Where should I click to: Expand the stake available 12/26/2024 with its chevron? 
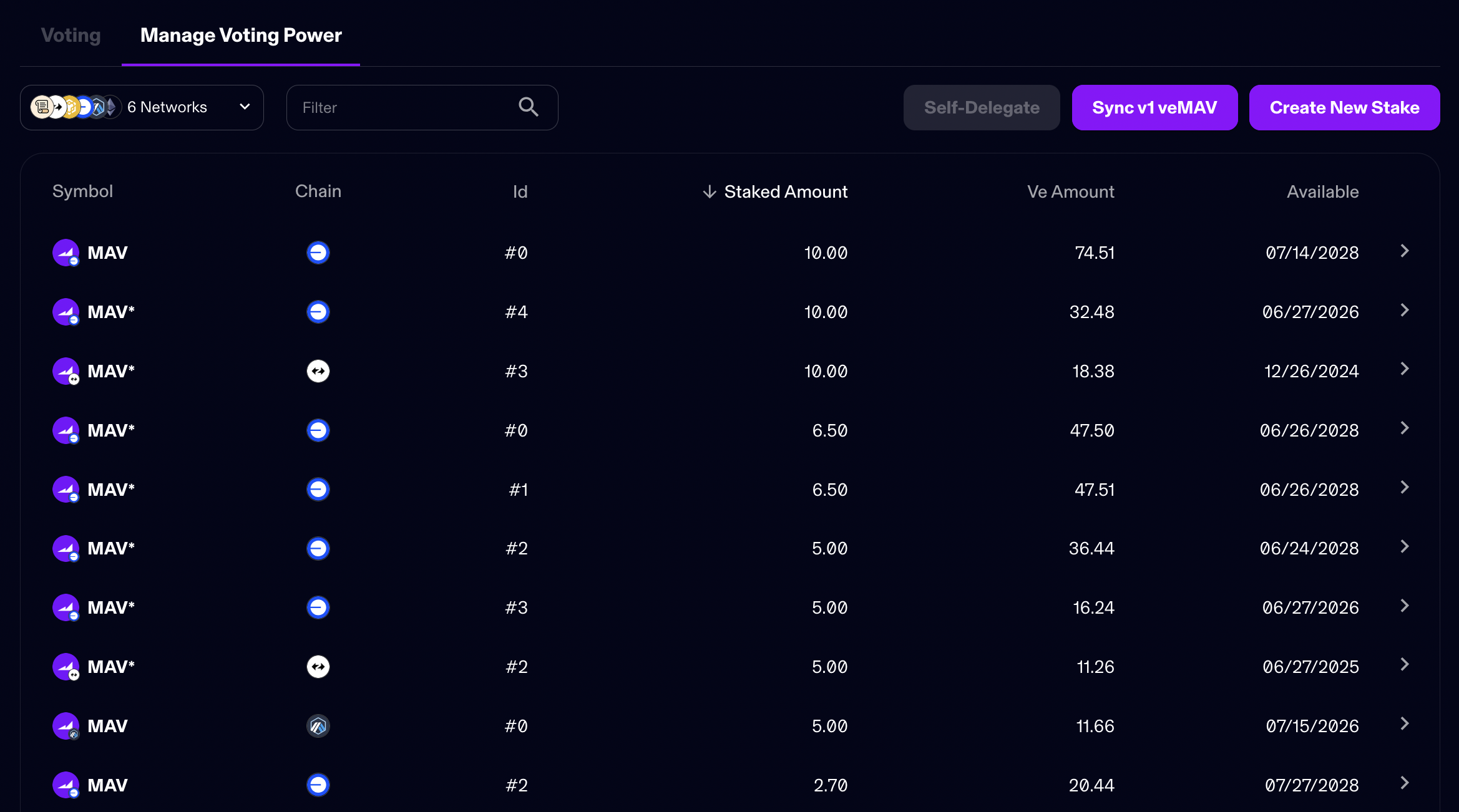1404,369
